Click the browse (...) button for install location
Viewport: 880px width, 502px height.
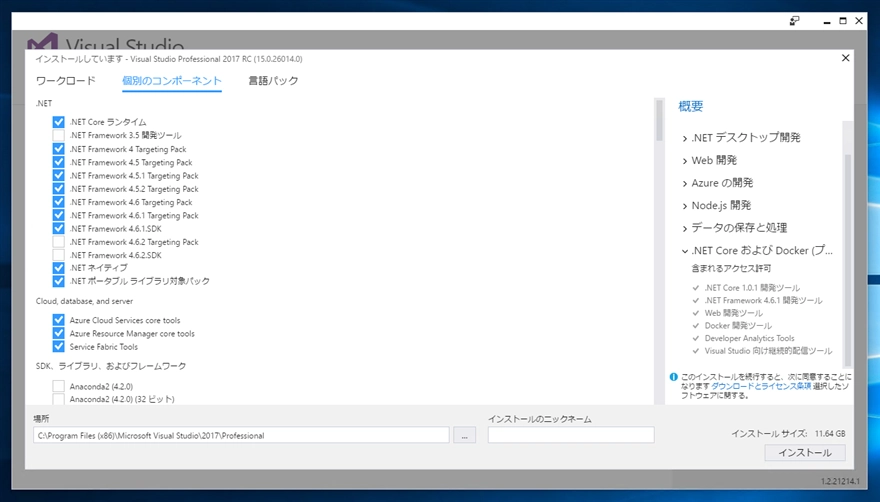[x=465, y=435]
